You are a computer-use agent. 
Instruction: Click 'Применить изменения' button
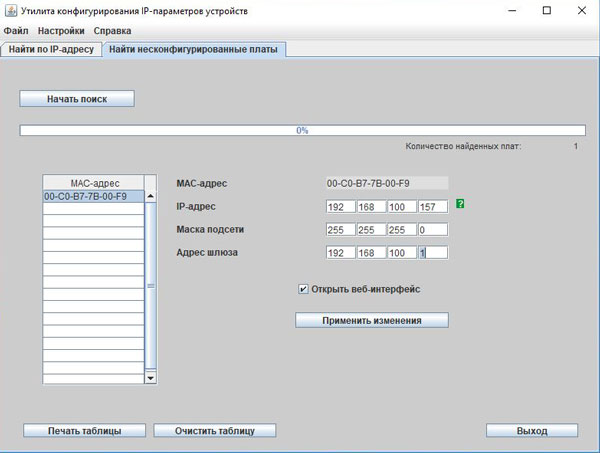point(371,320)
